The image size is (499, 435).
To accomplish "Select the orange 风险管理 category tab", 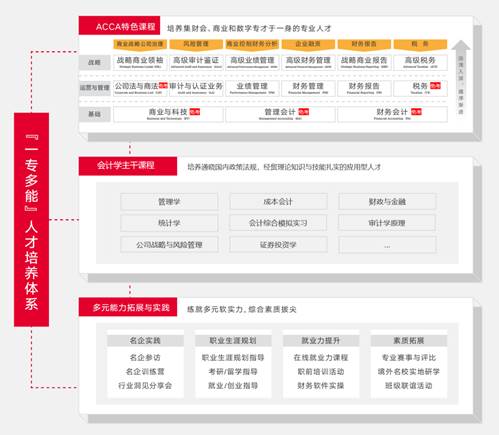I will 196,44.
